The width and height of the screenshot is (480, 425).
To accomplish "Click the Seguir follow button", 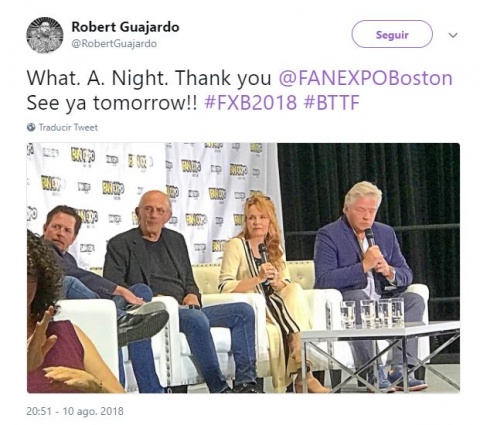I will (392, 34).
